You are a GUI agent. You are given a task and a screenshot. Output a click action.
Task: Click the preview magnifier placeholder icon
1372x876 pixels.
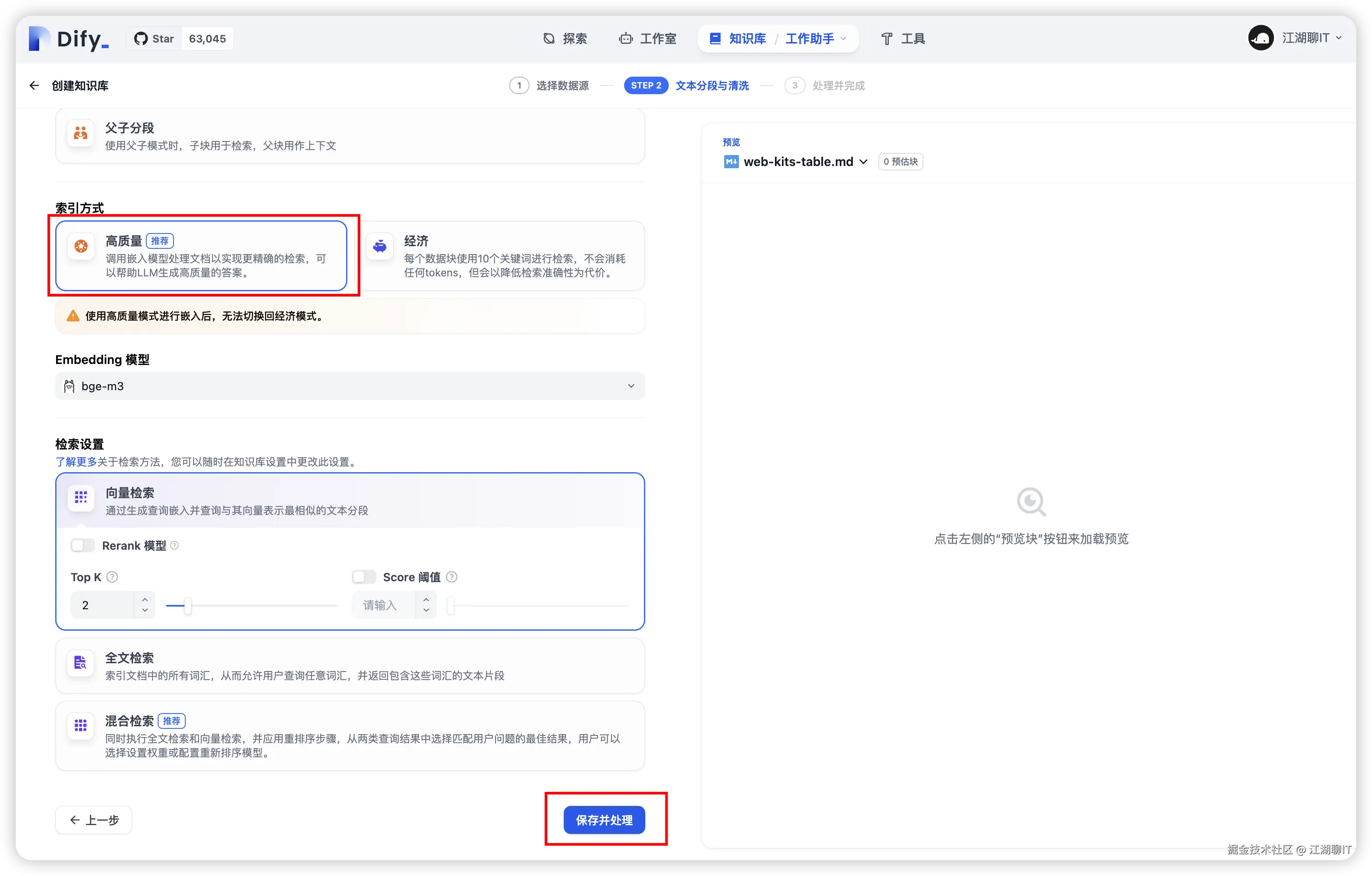(1031, 502)
